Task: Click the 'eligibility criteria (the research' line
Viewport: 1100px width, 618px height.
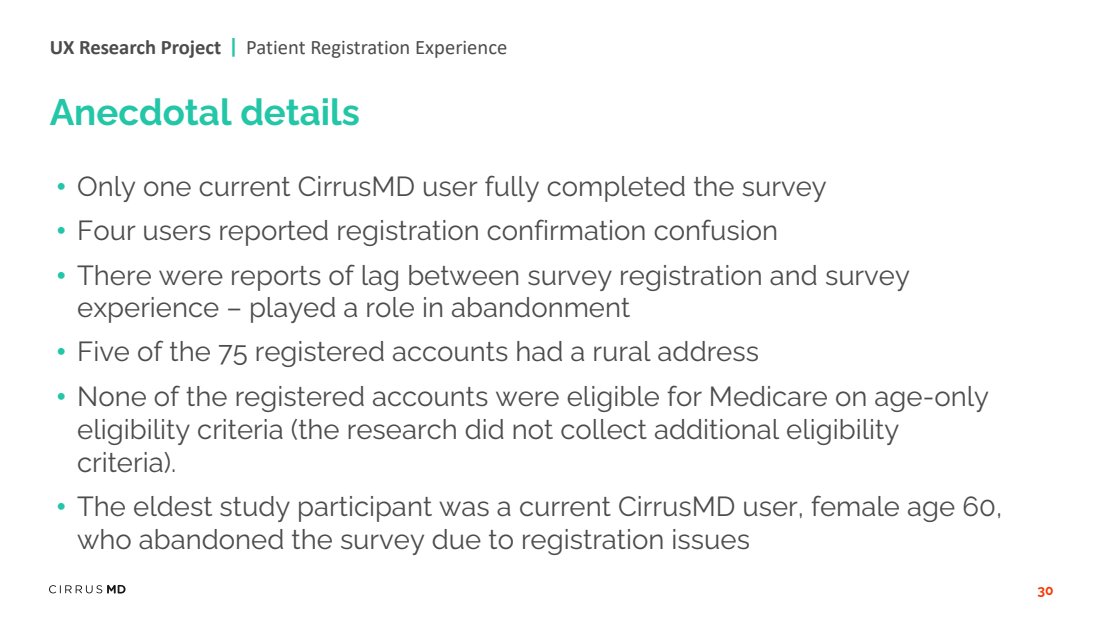Action: (488, 430)
